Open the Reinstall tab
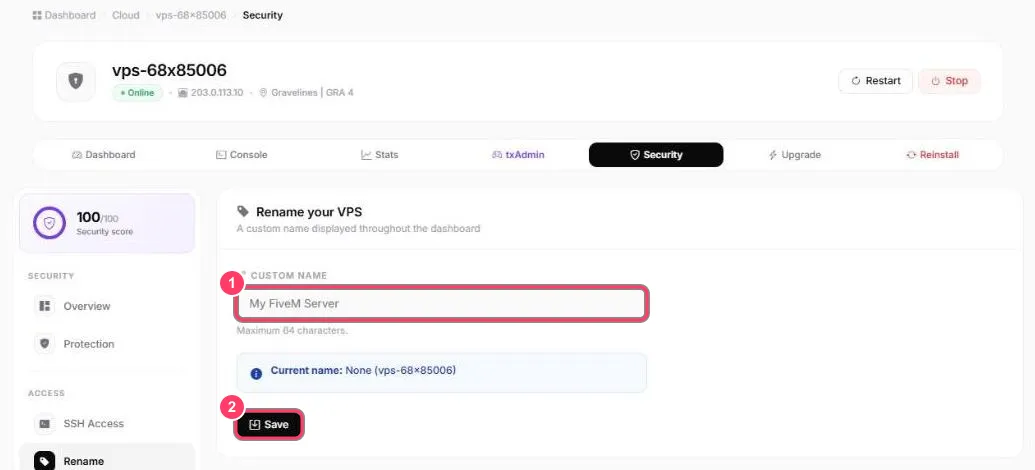Image resolution: width=1035 pixels, height=470 pixels. (x=932, y=155)
